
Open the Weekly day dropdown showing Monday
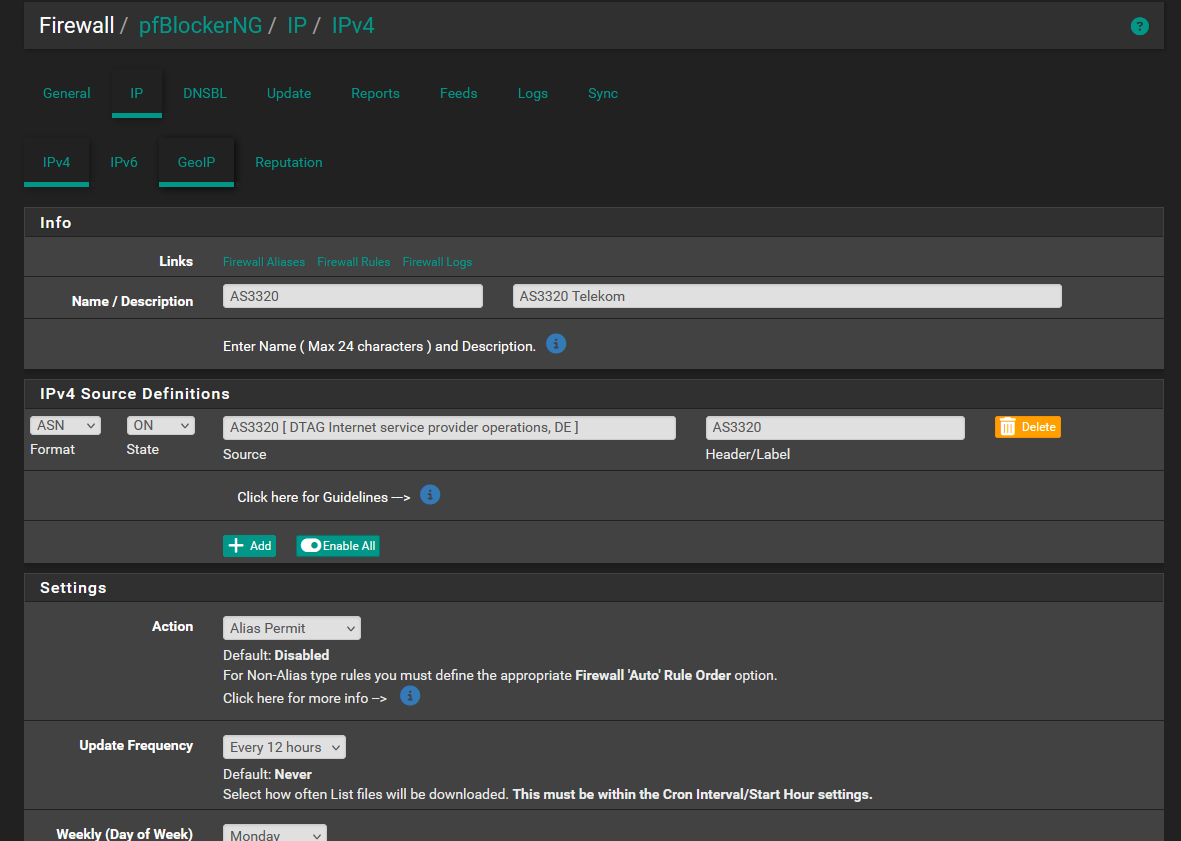274,833
